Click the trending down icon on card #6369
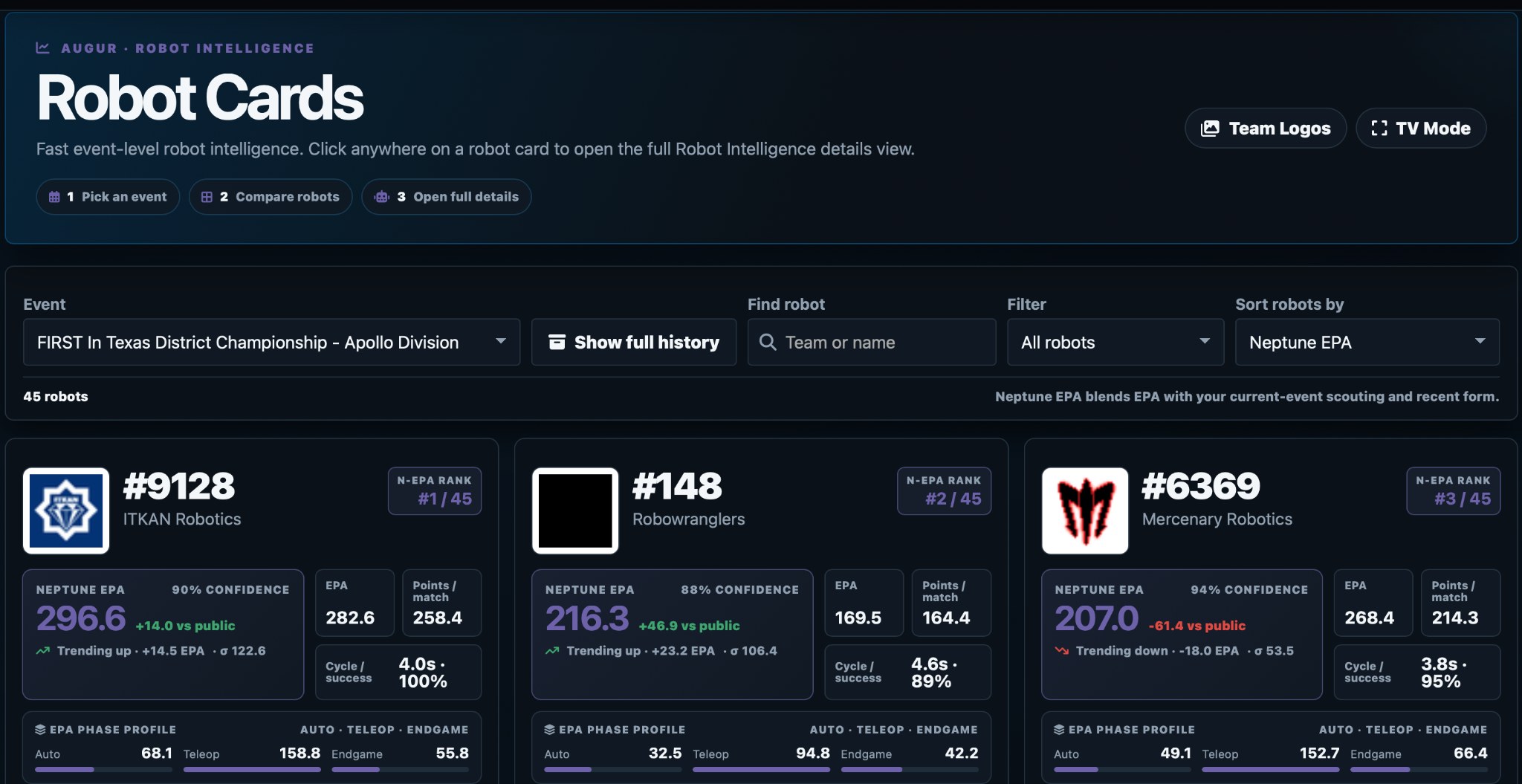Viewport: 1522px width, 784px height. [1062, 651]
